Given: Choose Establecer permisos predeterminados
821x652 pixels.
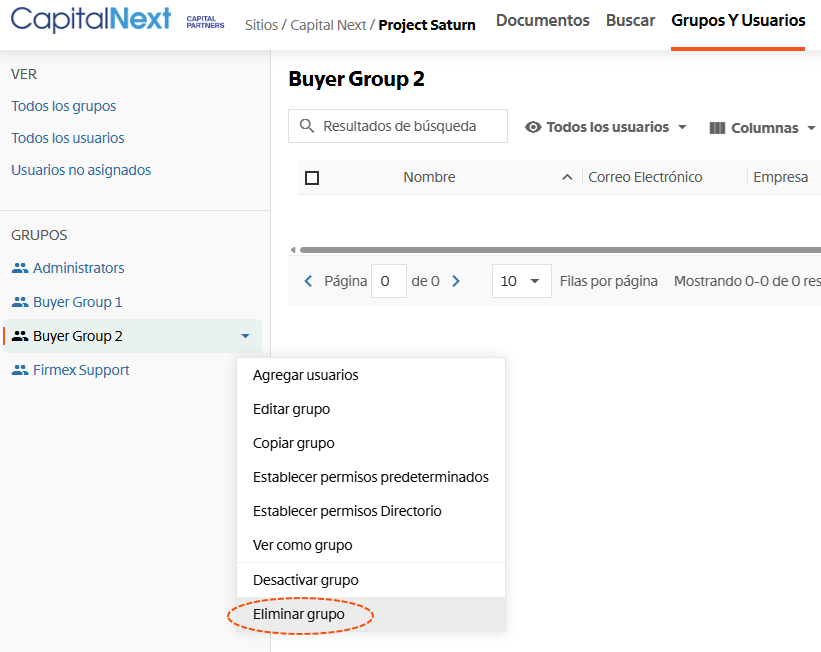Looking at the screenshot, I should 371,477.
